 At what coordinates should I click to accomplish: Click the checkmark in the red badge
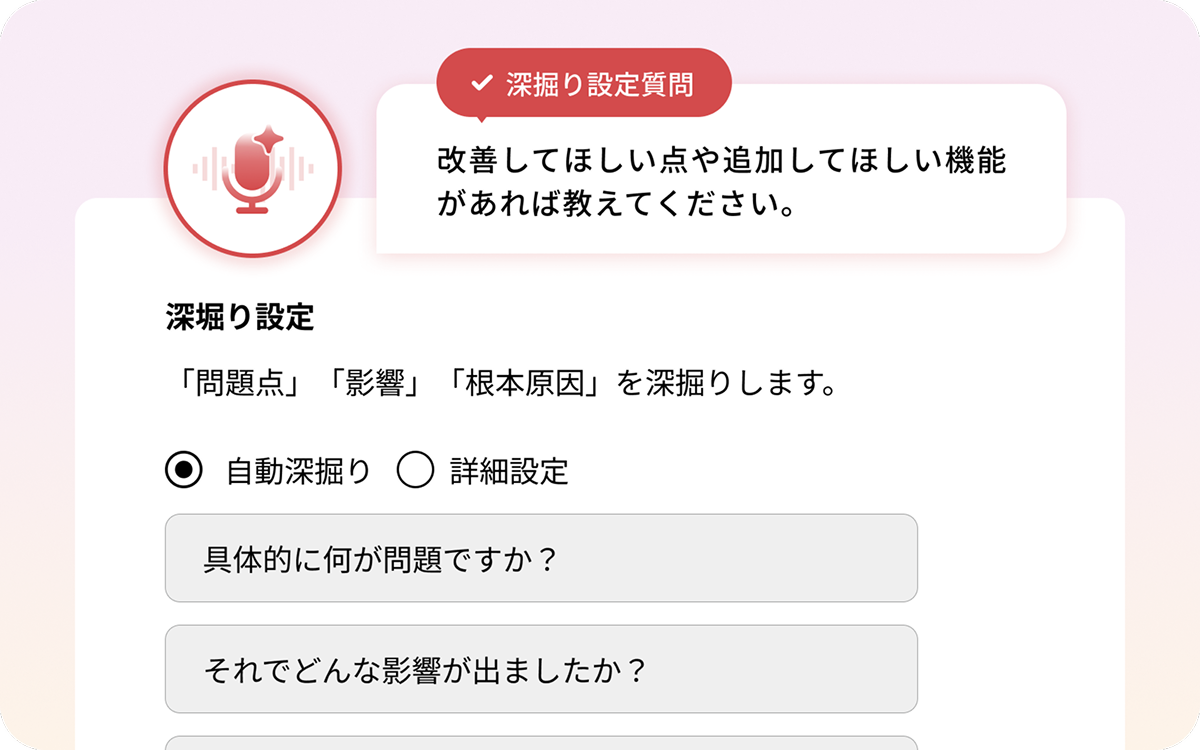[480, 82]
